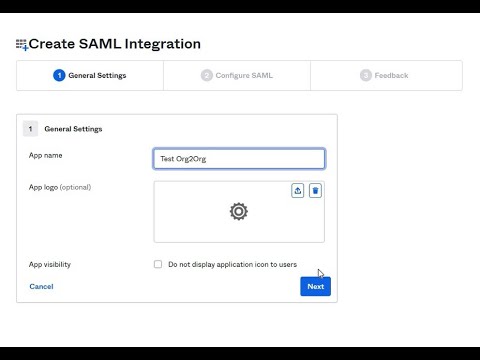This screenshot has width=480, height=360.
Task: Check 'Do not display application icon to users'
Action: pos(158,264)
